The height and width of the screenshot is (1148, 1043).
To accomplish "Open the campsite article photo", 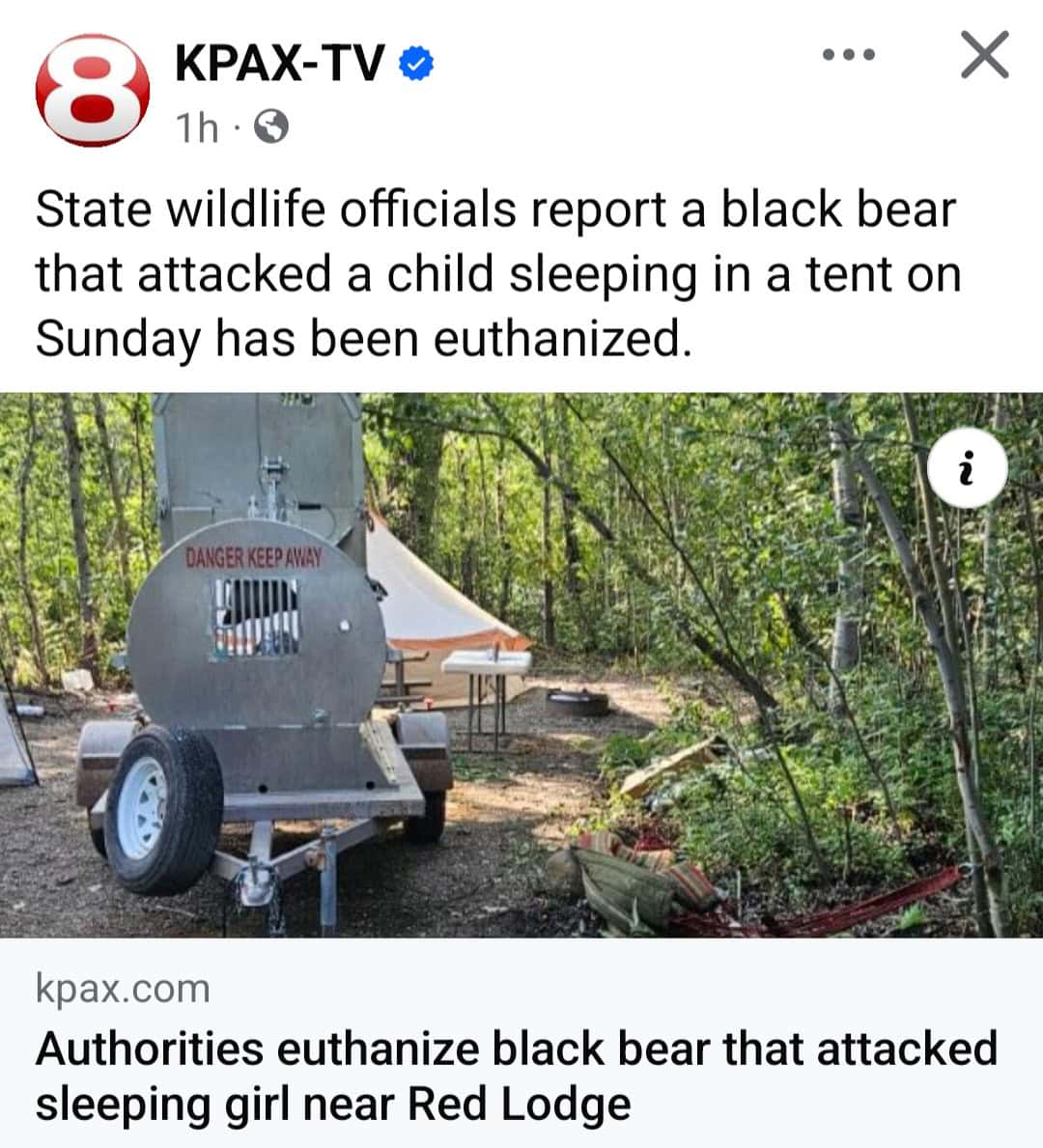I will [x=521, y=665].
